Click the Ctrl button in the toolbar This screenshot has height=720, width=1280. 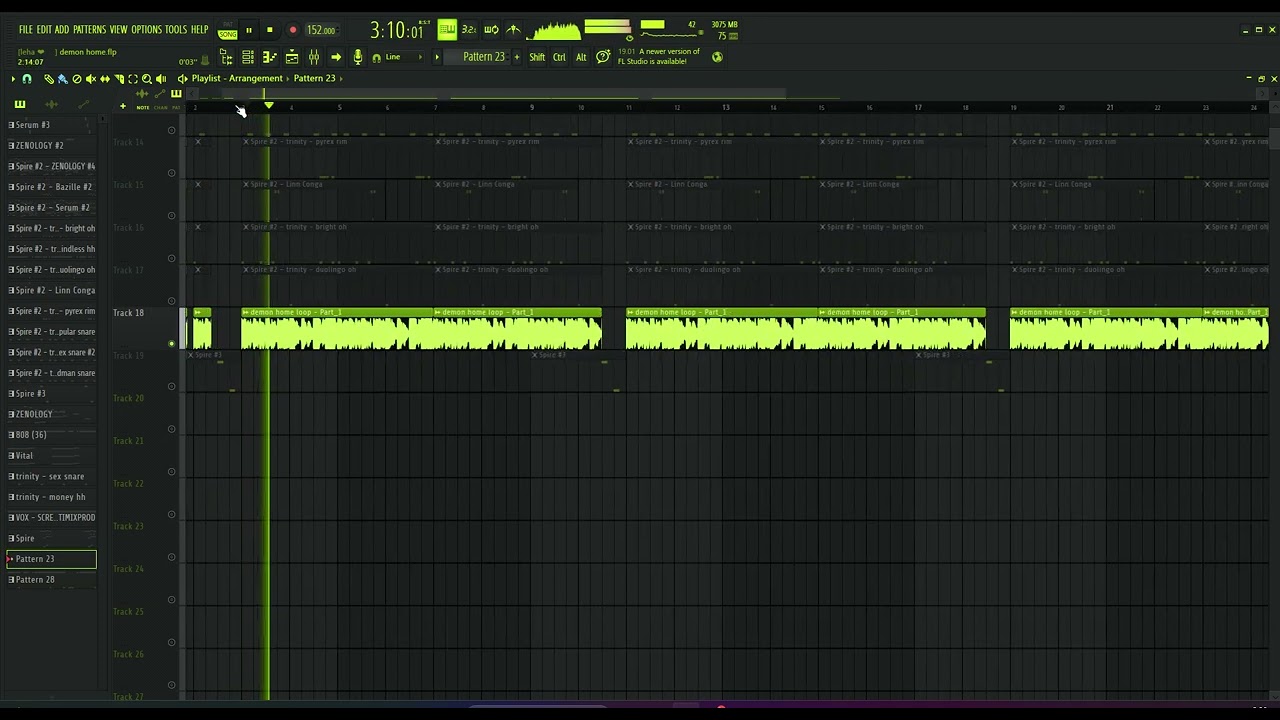point(559,57)
